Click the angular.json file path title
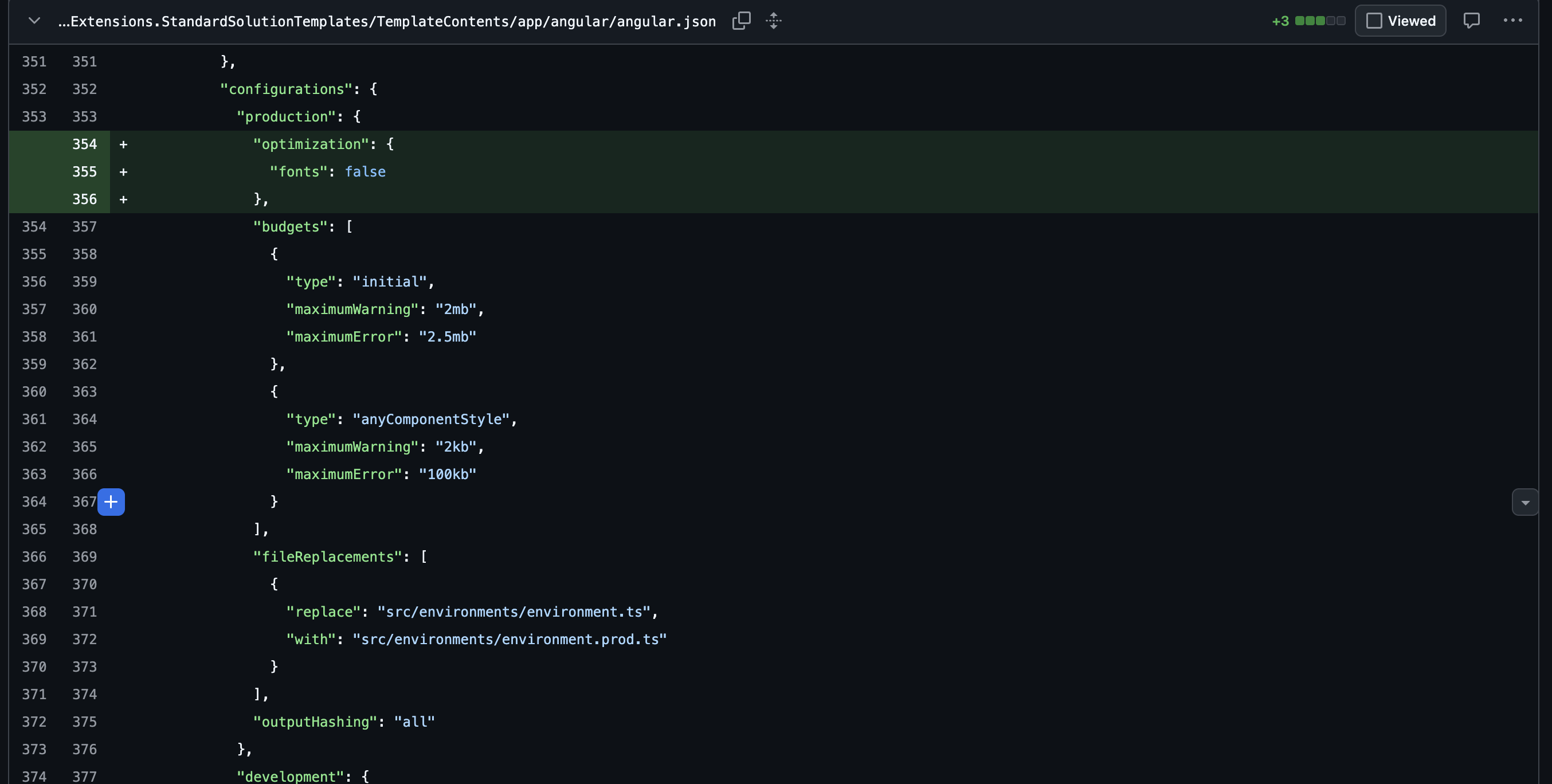 387,22
